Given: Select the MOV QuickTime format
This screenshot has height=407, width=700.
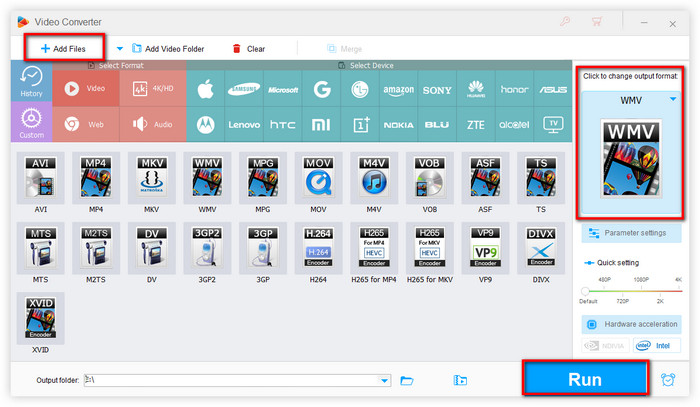Looking at the screenshot, I should click(x=318, y=178).
